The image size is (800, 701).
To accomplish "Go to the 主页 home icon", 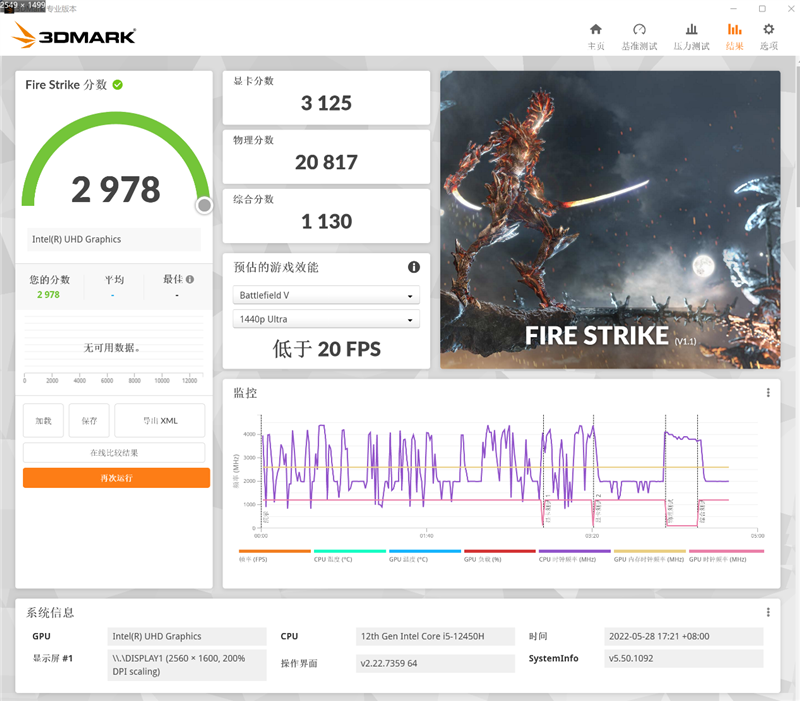I will [x=596, y=30].
